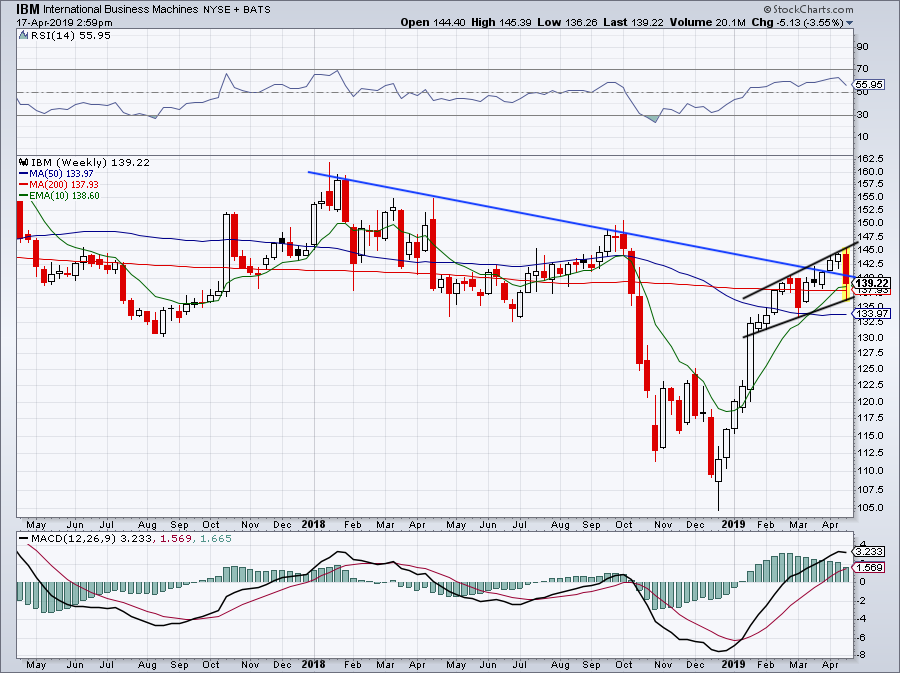Viewport: 900px width, 673px height.
Task: Click the red line swatch for MA(200)
Action: tap(24, 185)
